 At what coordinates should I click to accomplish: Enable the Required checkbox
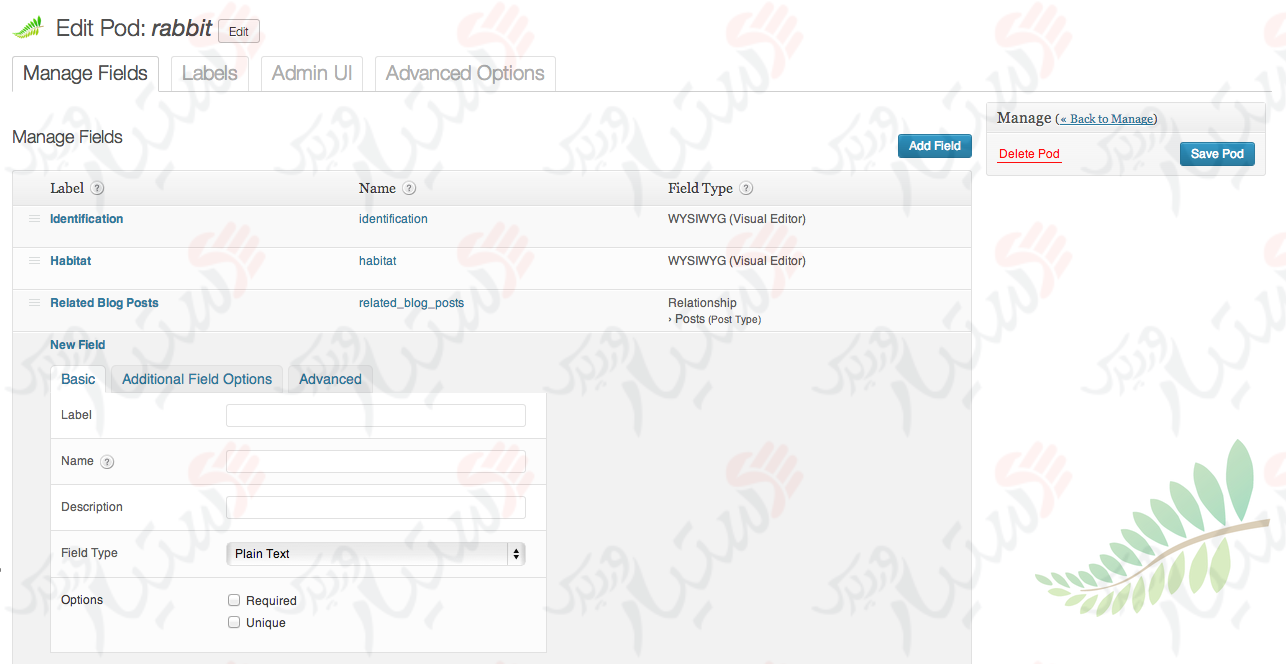click(x=234, y=600)
